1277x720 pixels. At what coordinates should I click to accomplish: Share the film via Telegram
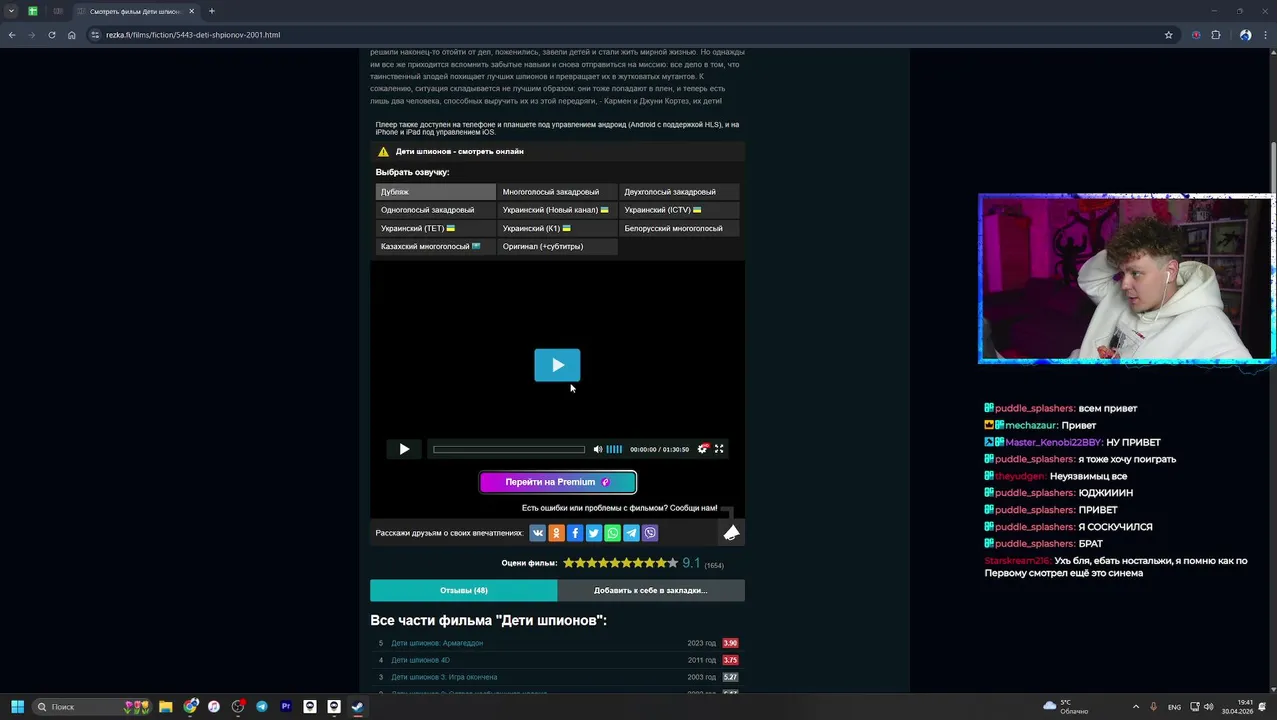click(x=631, y=533)
